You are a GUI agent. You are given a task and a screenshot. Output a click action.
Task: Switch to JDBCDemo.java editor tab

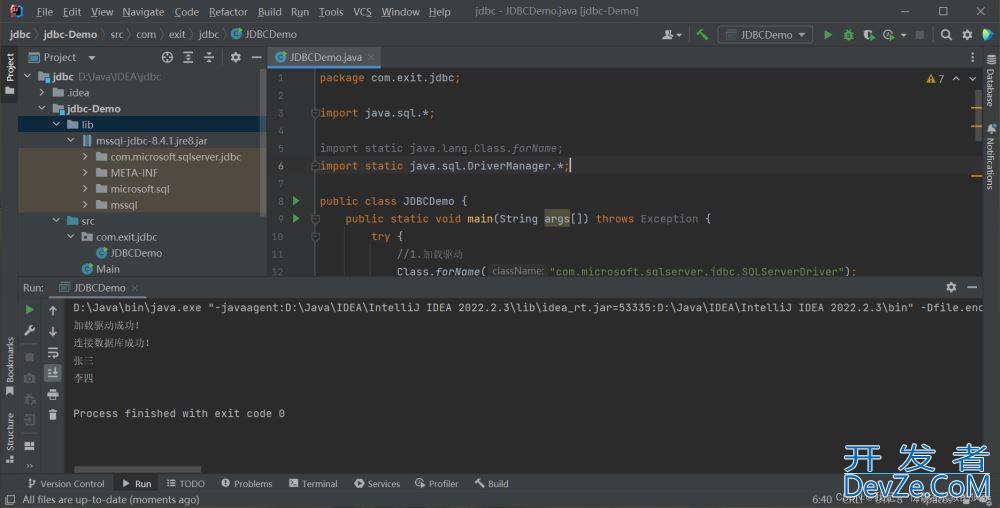point(325,57)
